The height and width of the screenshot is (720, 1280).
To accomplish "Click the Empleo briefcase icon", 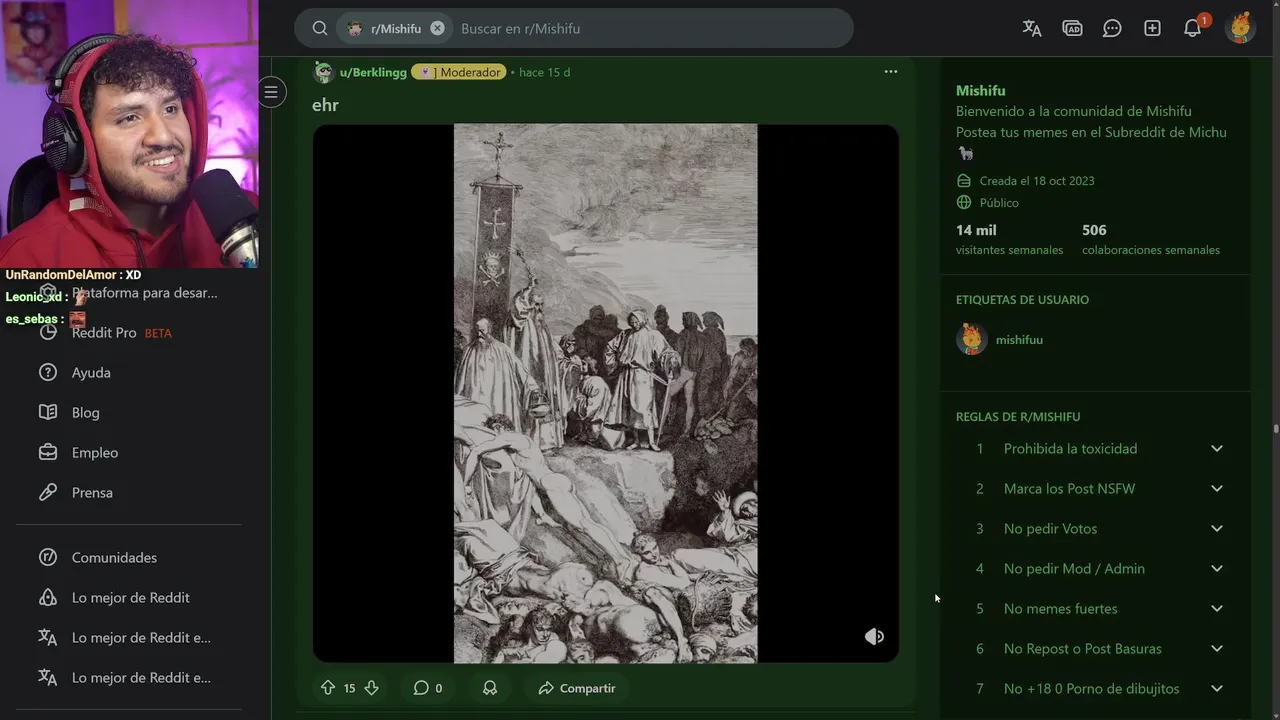I will point(47,452).
